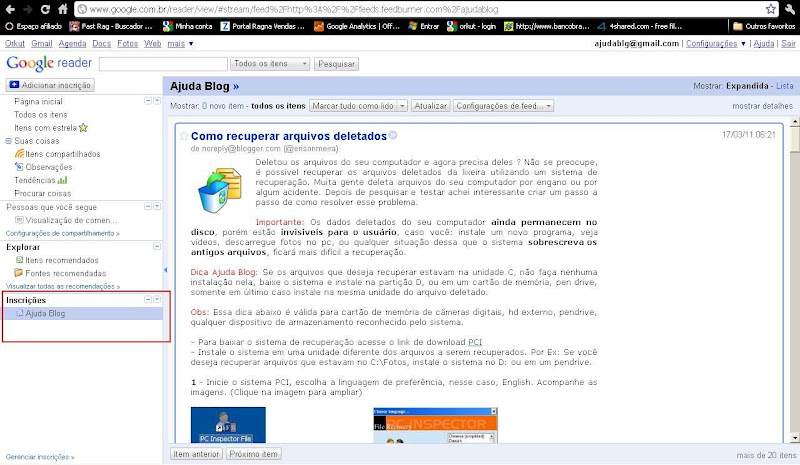Click in the Google Reader search field
This screenshot has height=465, width=800.
click(x=163, y=64)
